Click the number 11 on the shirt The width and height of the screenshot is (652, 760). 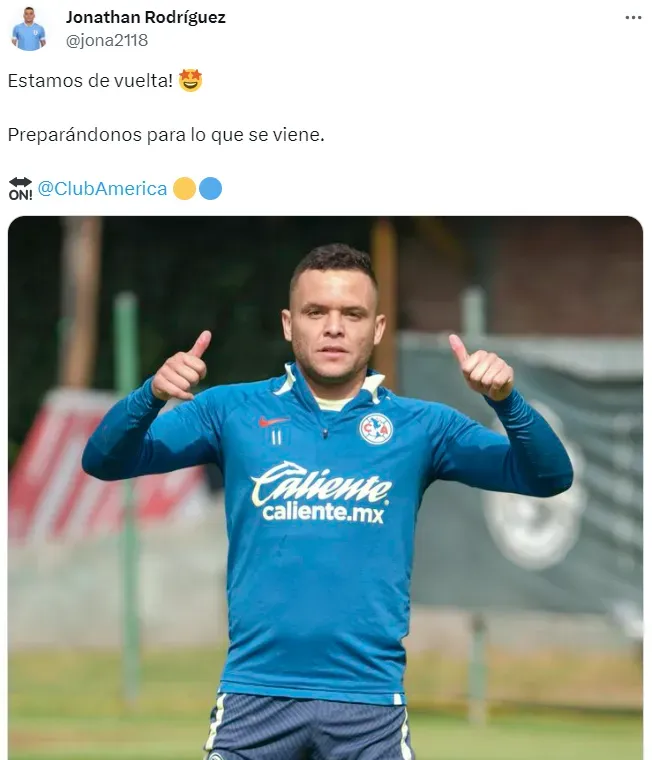[276, 438]
